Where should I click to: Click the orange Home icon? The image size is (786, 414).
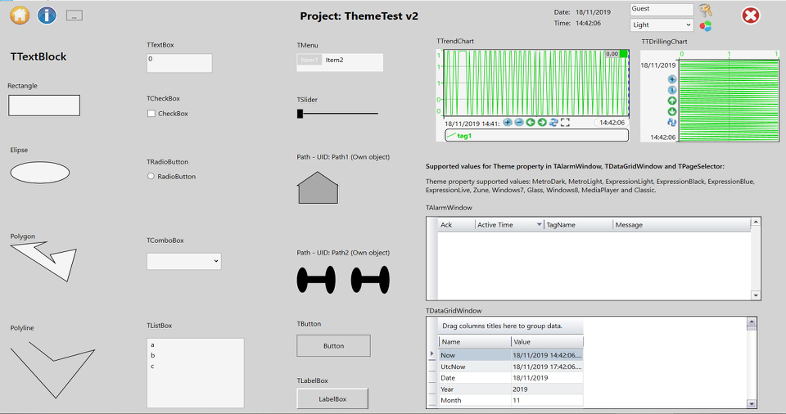(x=19, y=15)
